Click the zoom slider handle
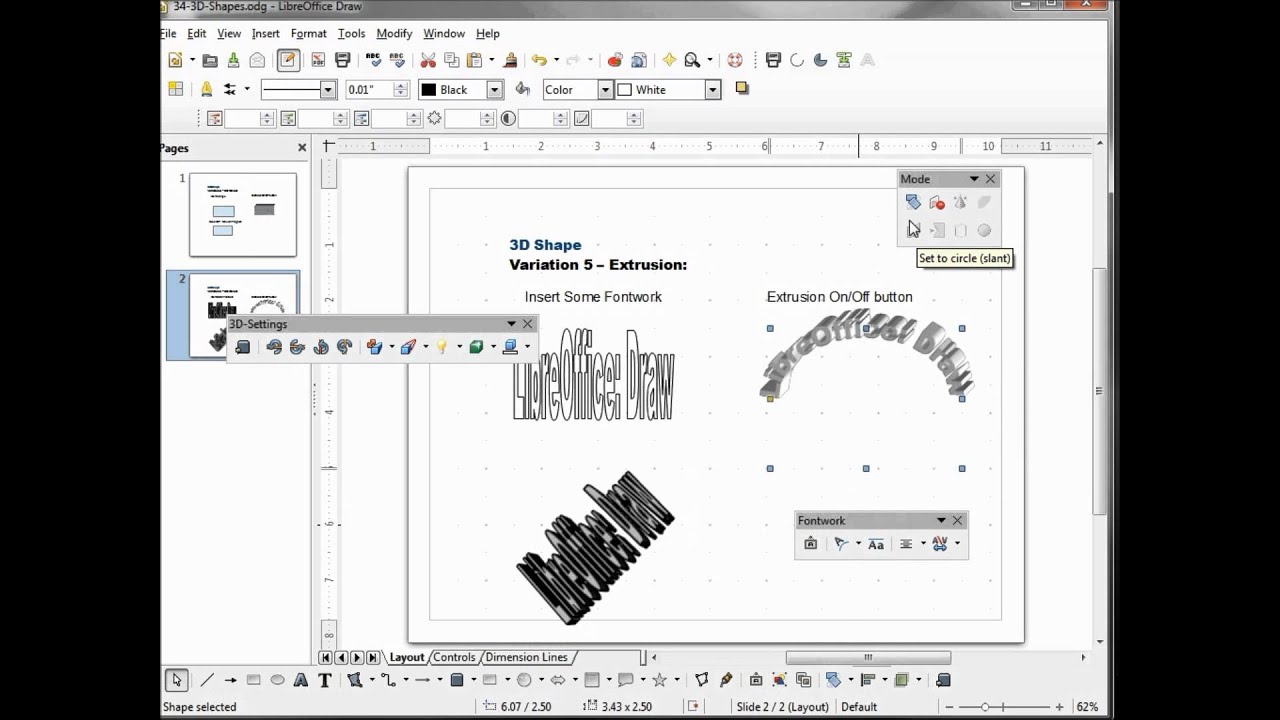 pos(986,707)
